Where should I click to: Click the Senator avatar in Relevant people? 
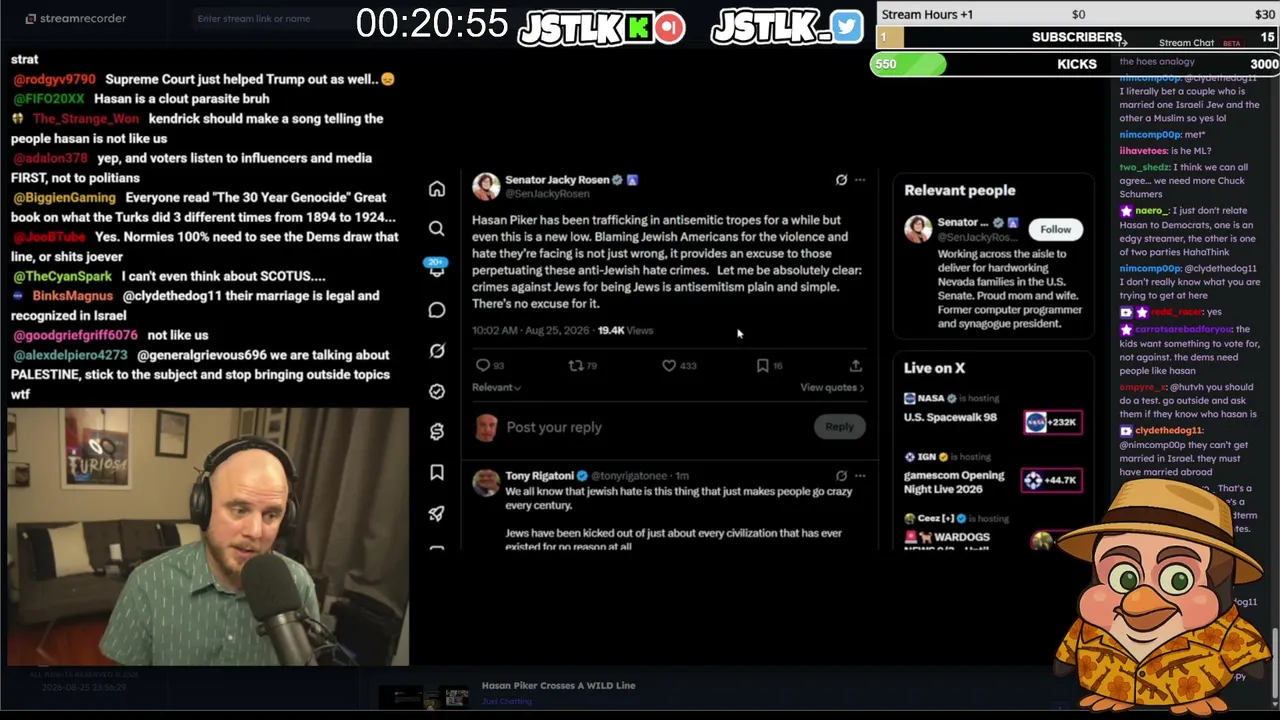click(918, 229)
